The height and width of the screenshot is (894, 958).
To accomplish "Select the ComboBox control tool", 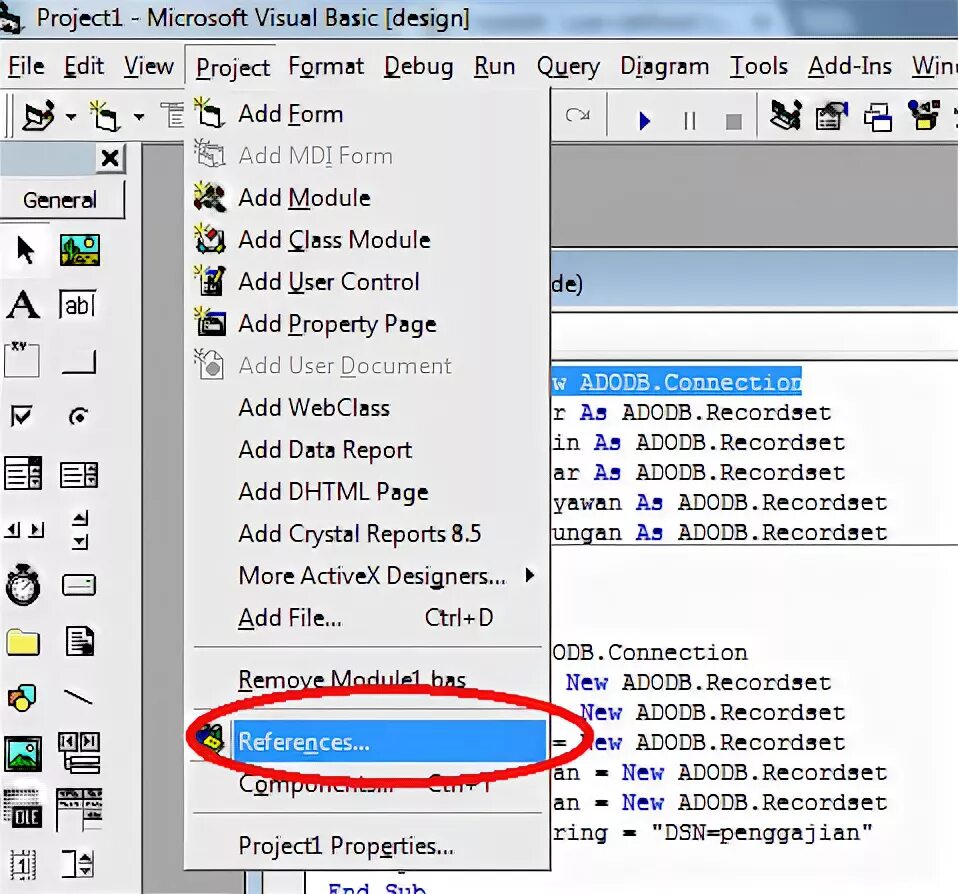I will [x=23, y=473].
